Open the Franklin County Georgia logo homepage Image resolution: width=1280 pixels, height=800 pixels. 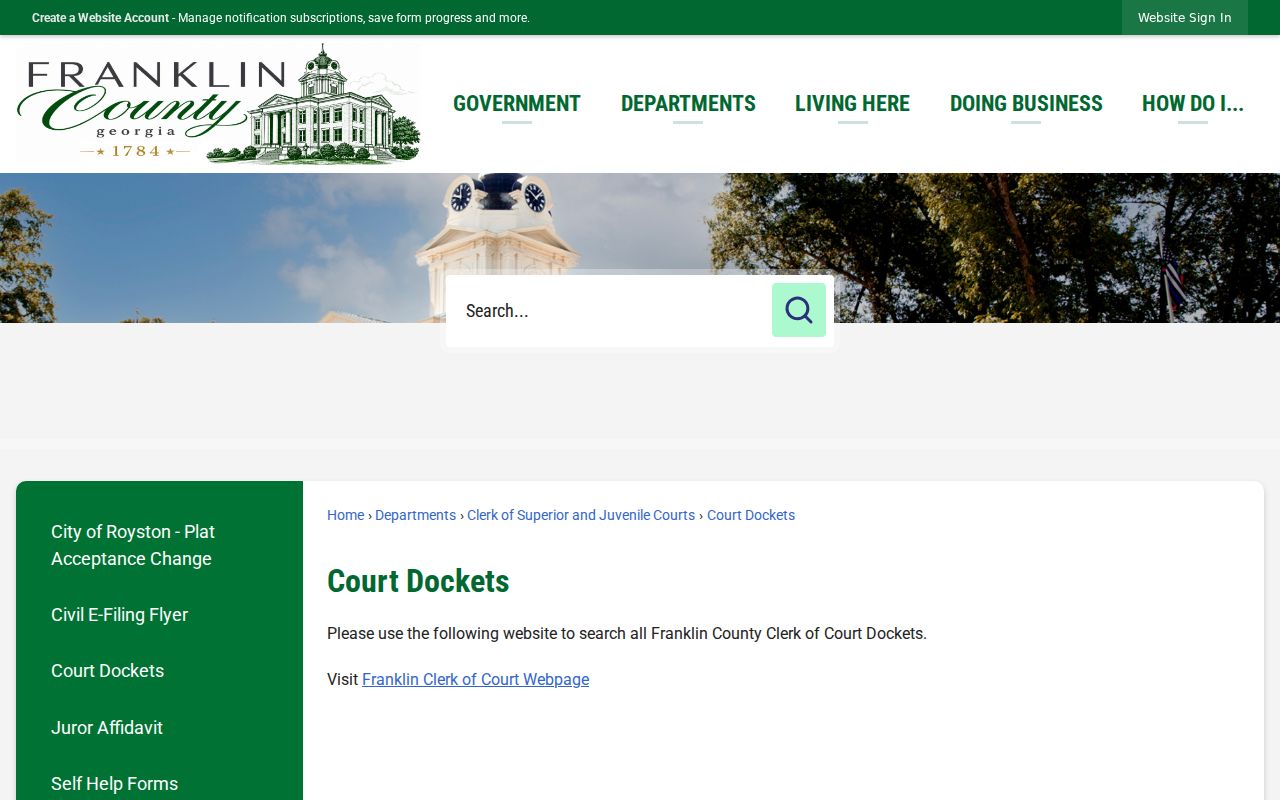219,104
